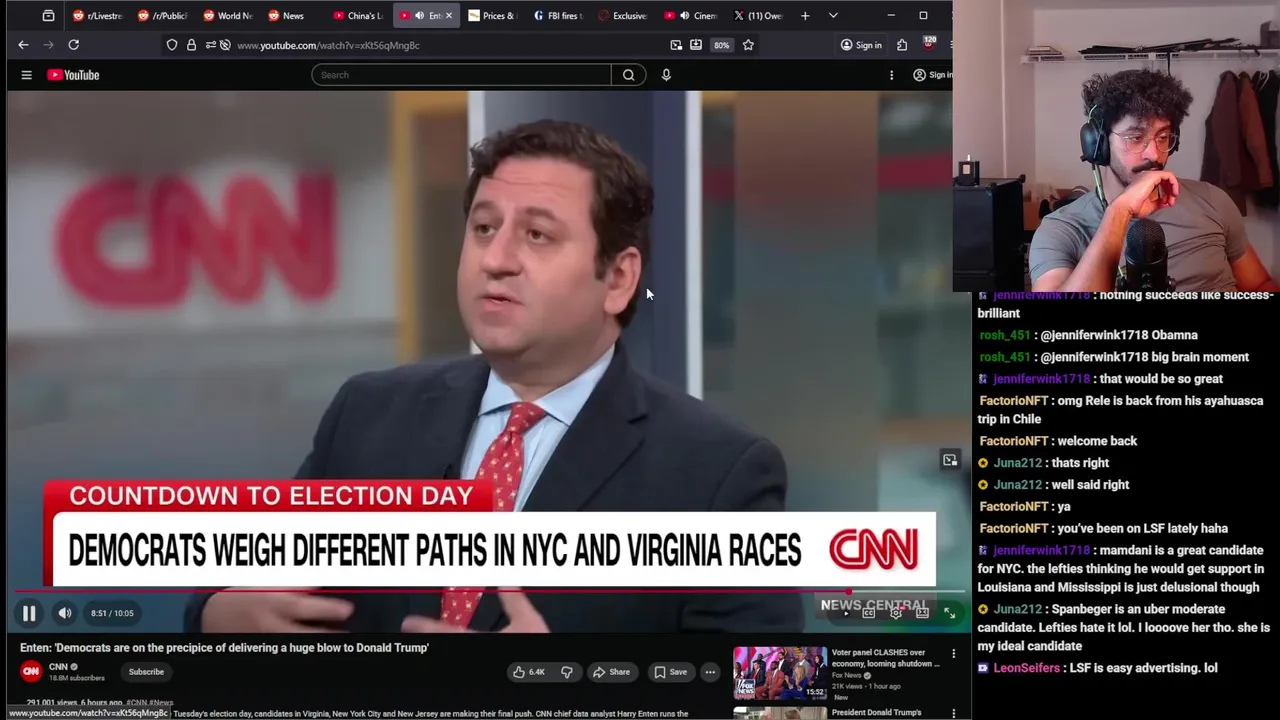Image resolution: width=1280 pixels, height=720 pixels.
Task: Open President Donald Trump's video thumbnail
Action: pyautogui.click(x=780, y=714)
